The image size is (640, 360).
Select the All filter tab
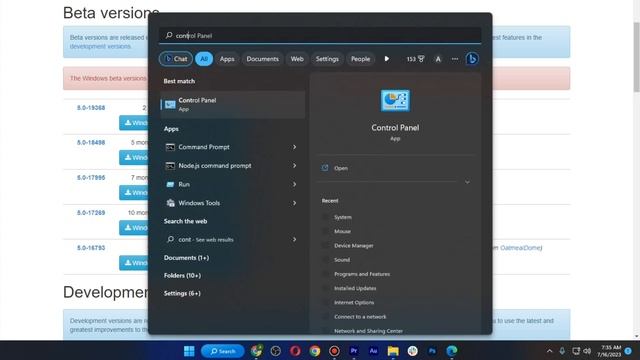tap(204, 59)
